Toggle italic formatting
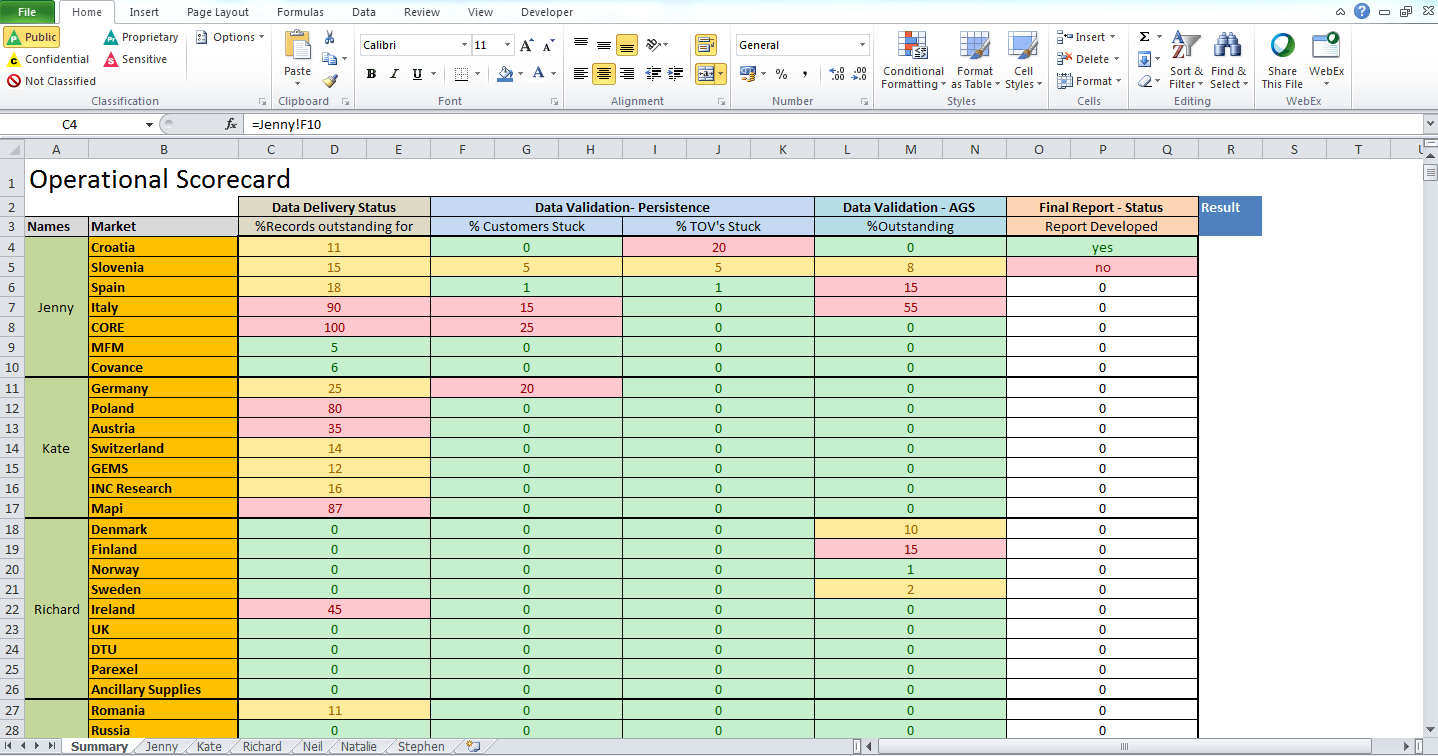Viewport: 1438px width, 756px height. (x=394, y=74)
